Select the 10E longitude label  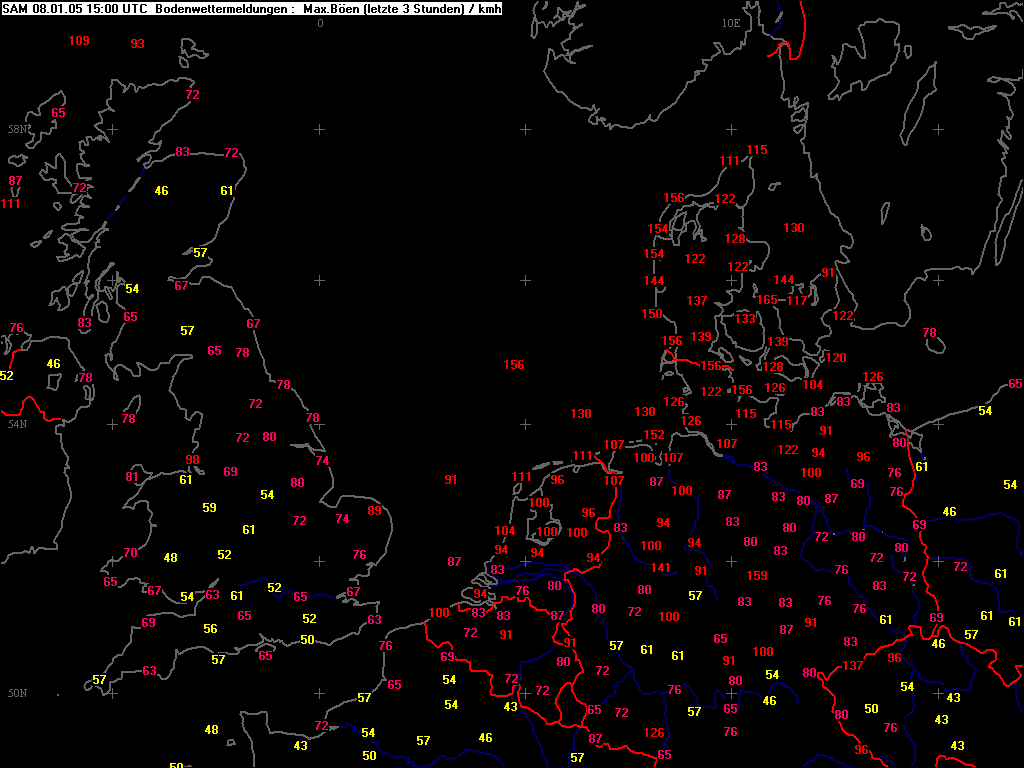click(731, 24)
